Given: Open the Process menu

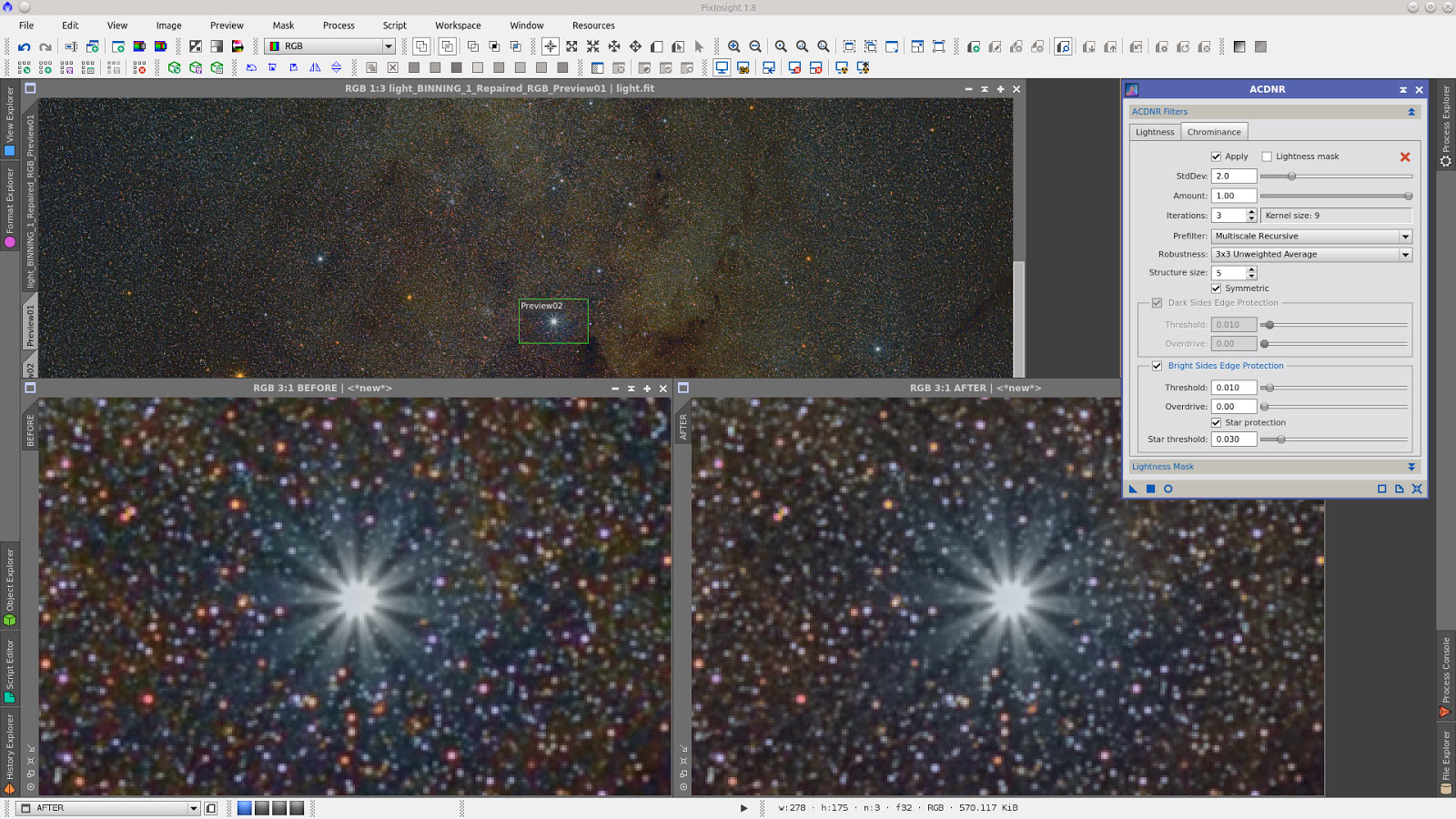Looking at the screenshot, I should pyautogui.click(x=339, y=25).
